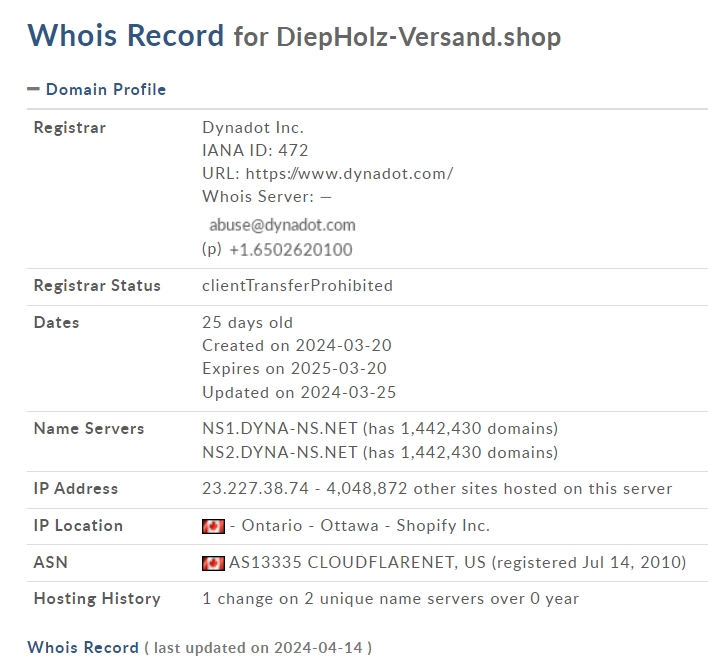Click the 'Updated on 2024-03-25' date
Viewport: 708px width, 664px height.
pos(299,393)
